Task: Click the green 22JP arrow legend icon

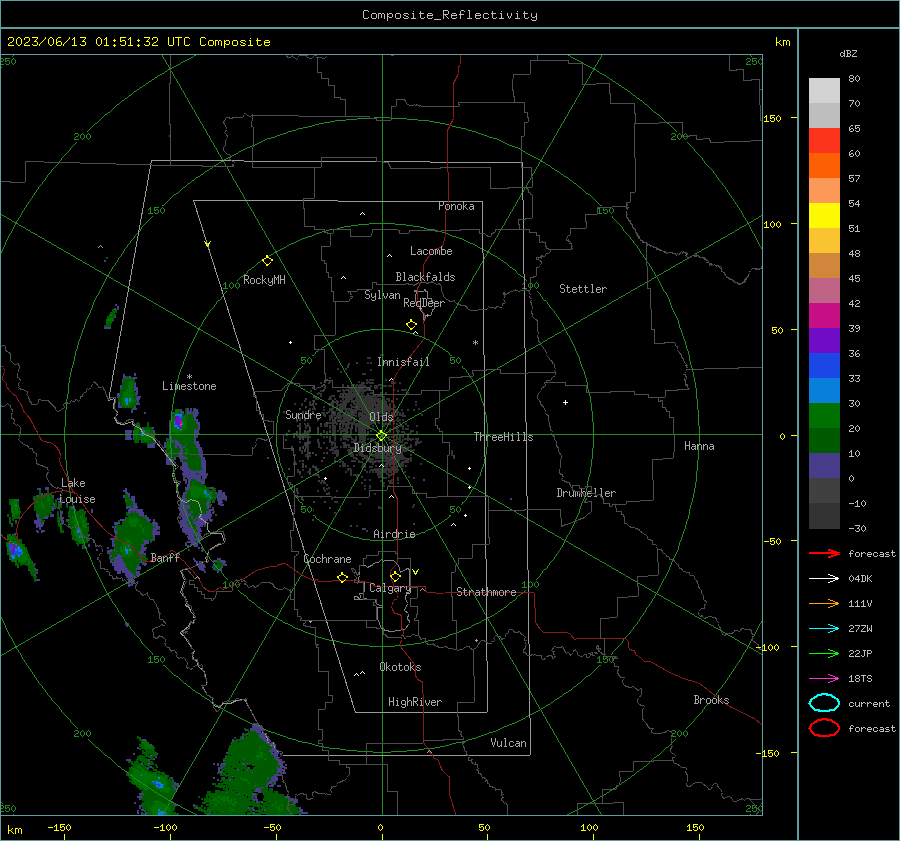Action: point(824,653)
